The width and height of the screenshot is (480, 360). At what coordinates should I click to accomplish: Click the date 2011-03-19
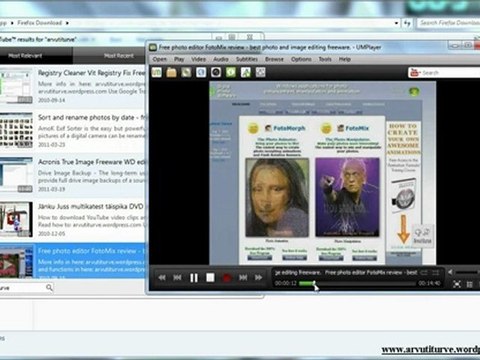click(51, 189)
